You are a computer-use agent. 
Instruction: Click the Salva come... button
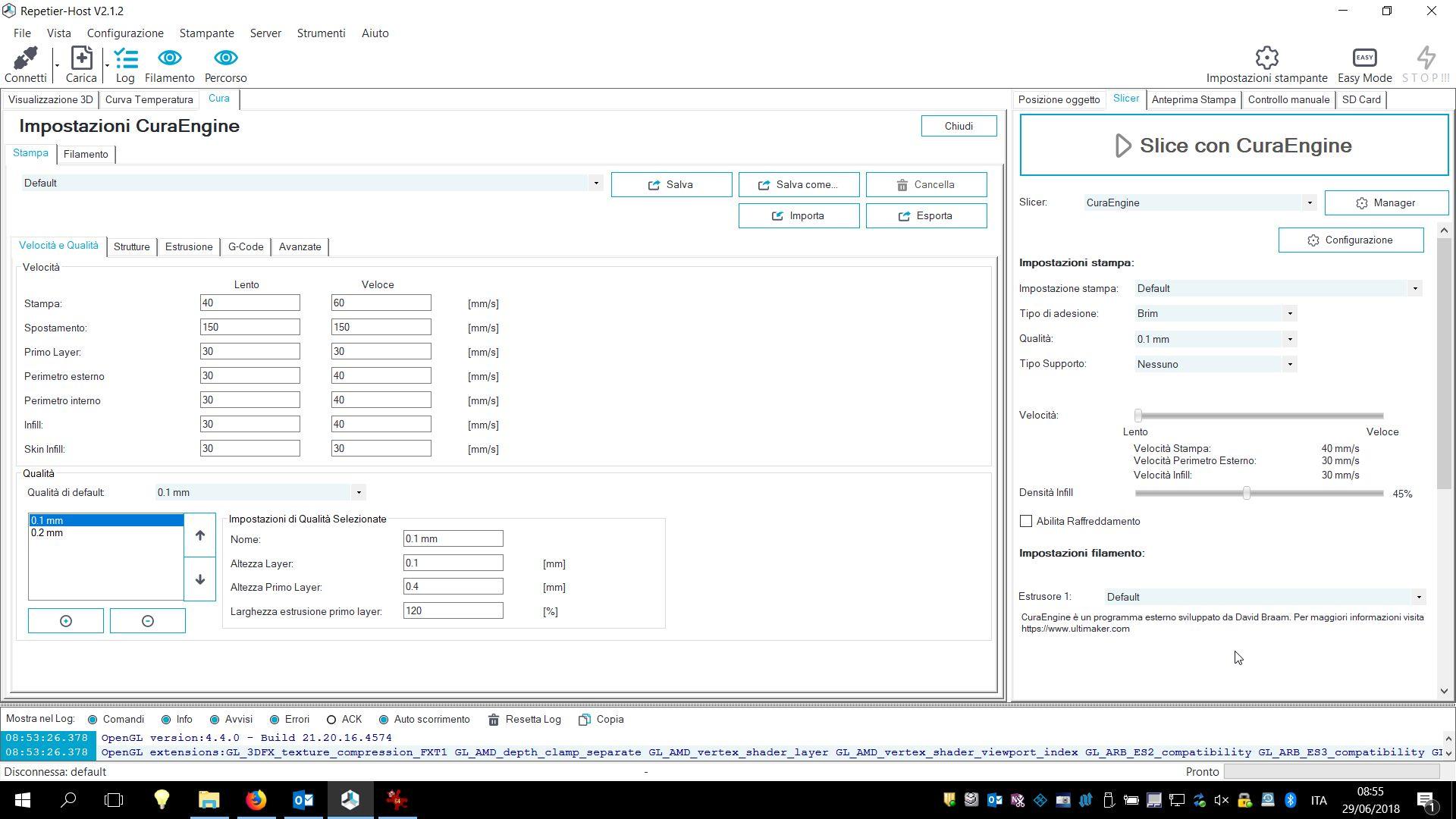click(x=799, y=185)
